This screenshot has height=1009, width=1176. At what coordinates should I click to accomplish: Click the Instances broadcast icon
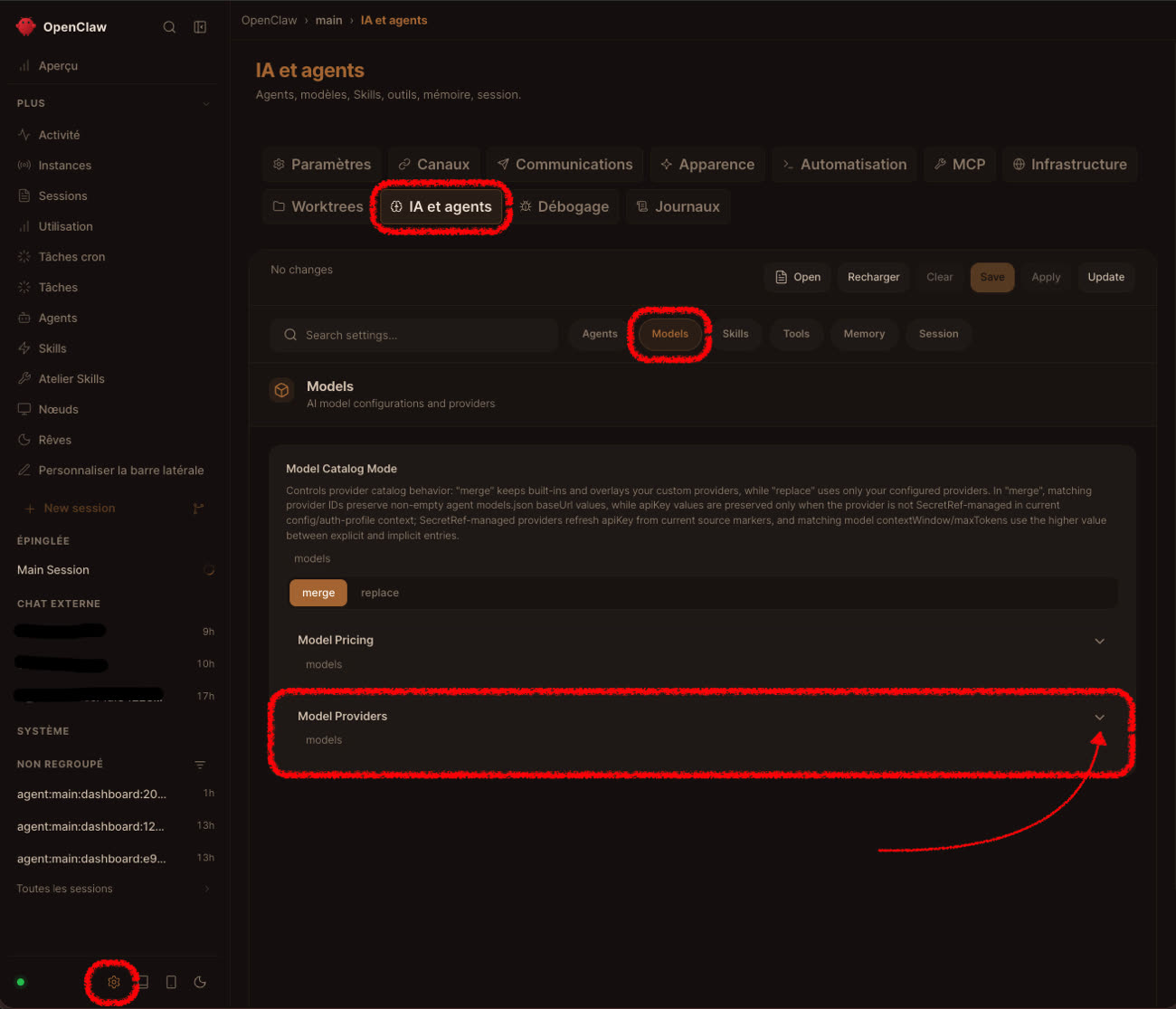pos(24,166)
